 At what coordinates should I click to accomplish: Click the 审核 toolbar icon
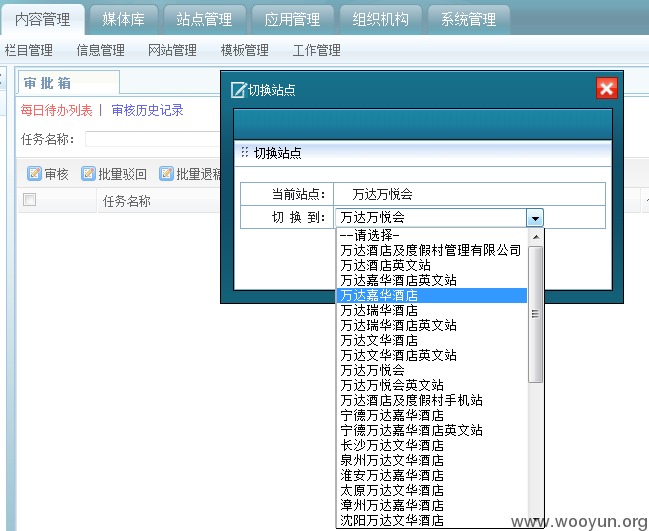pyautogui.click(x=34, y=173)
